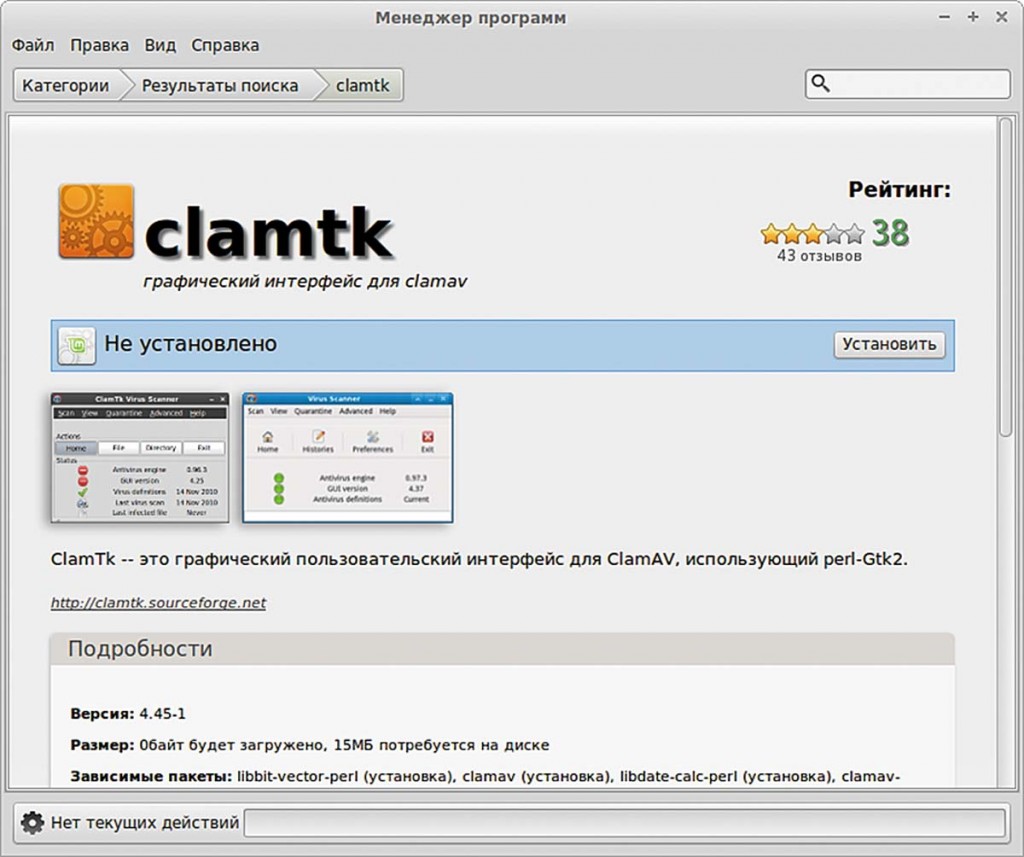Click the search magnifier icon

point(821,84)
